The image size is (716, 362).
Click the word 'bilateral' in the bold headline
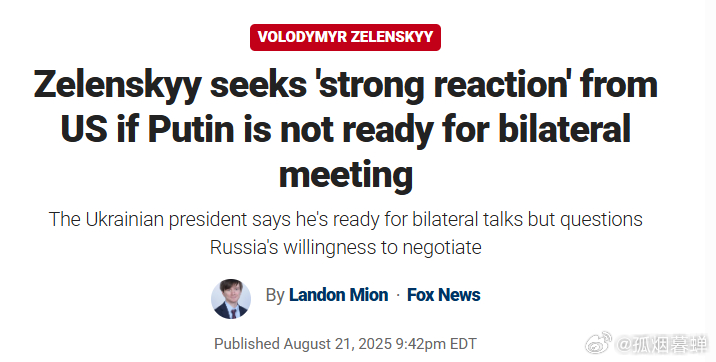[x=564, y=129]
